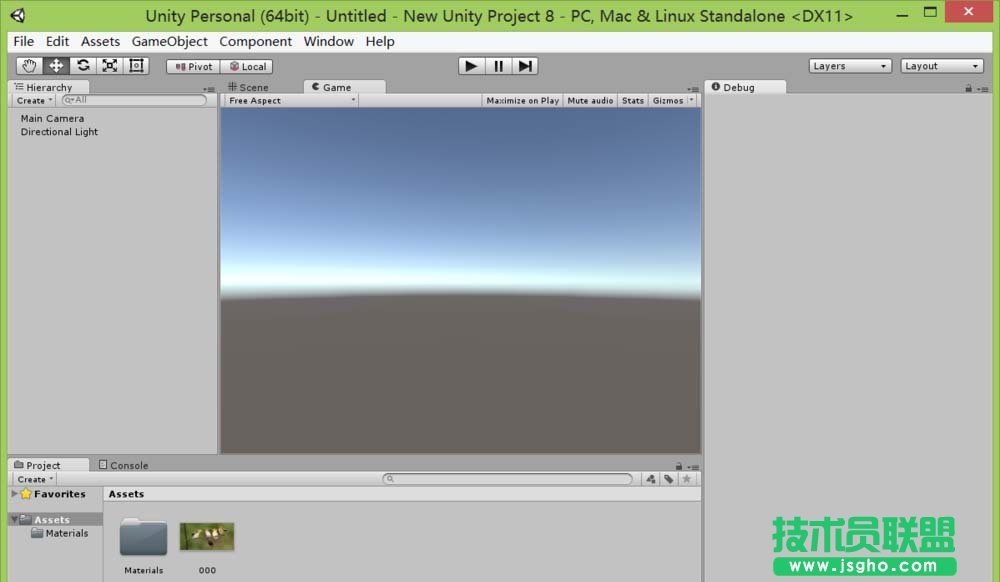Select the 000 image asset thumbnail
The height and width of the screenshot is (582, 1000).
(207, 536)
